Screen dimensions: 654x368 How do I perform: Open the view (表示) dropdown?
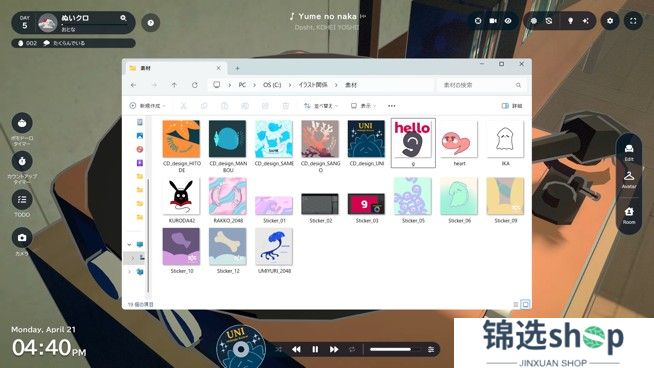point(363,106)
